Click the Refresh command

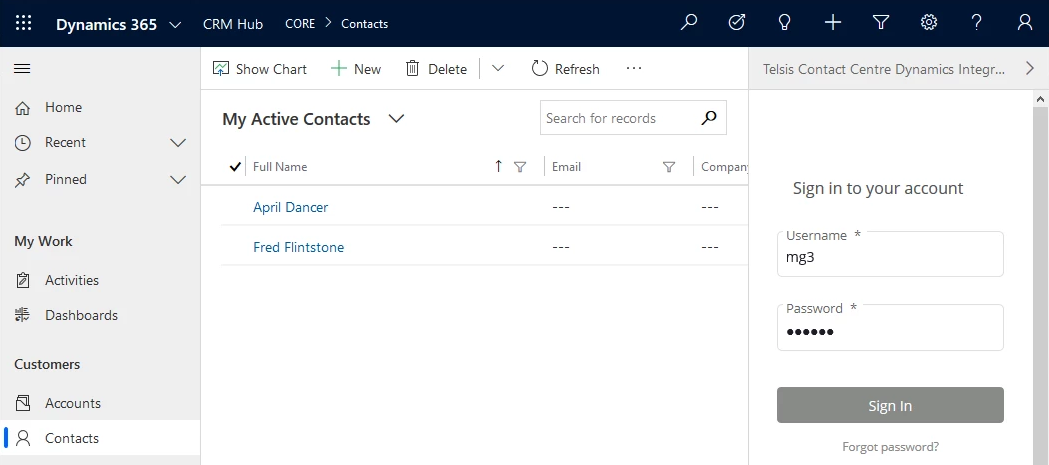click(x=565, y=69)
